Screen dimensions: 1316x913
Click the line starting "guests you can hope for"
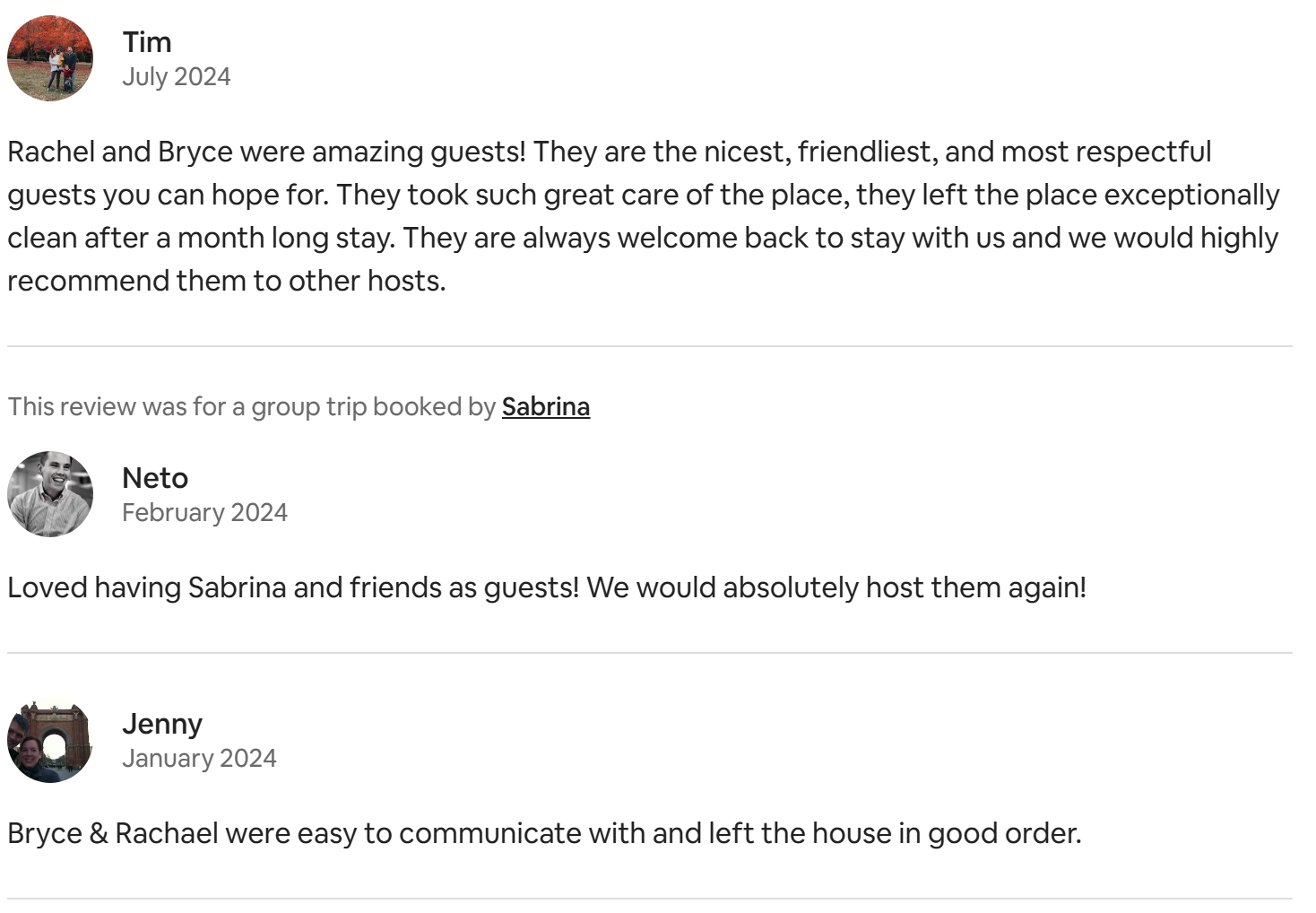(x=643, y=195)
